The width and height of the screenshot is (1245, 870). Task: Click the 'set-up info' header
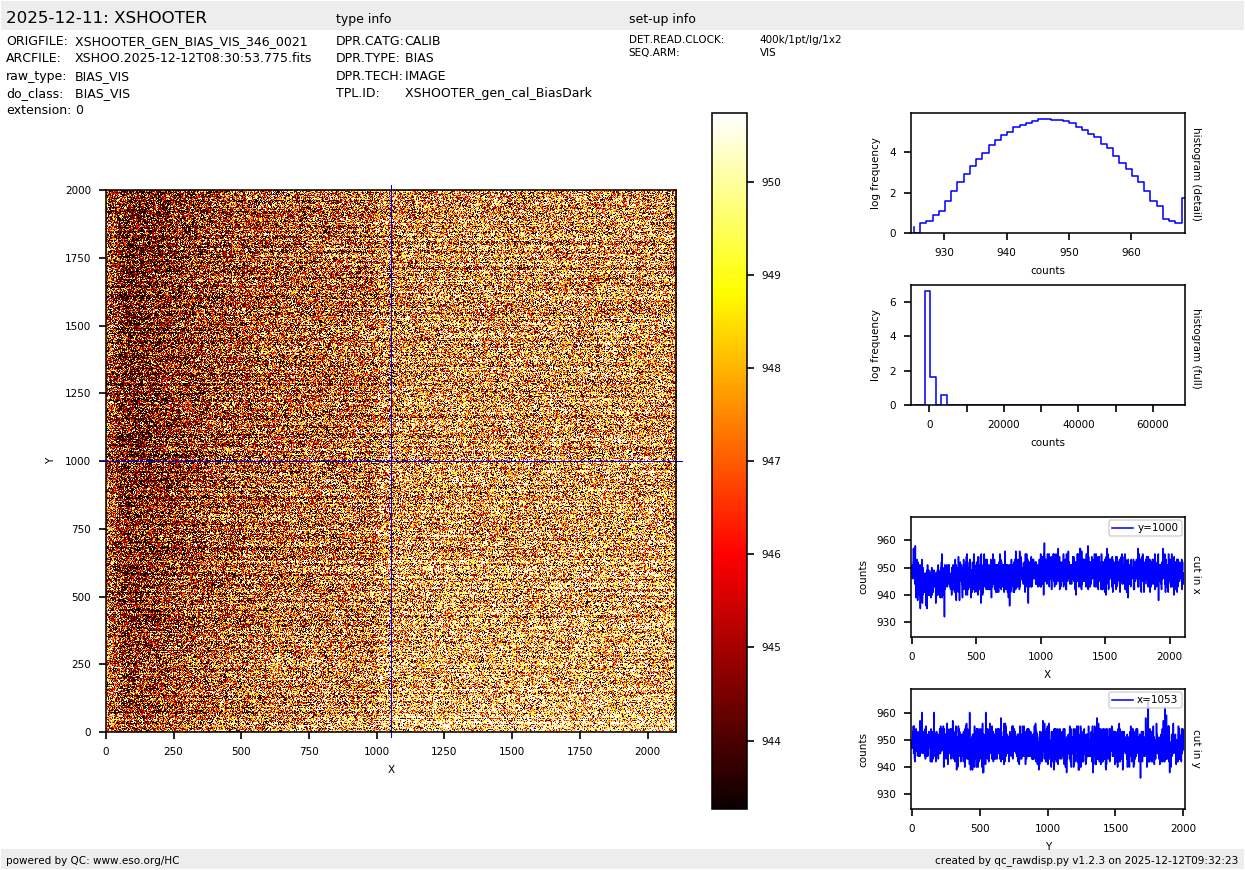(662, 19)
